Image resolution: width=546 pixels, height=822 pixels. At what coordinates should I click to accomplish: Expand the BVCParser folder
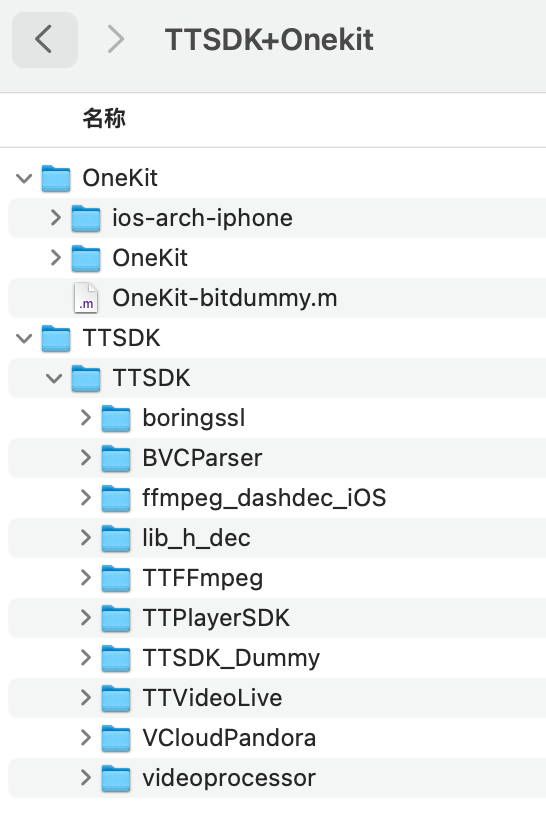[x=86, y=458]
